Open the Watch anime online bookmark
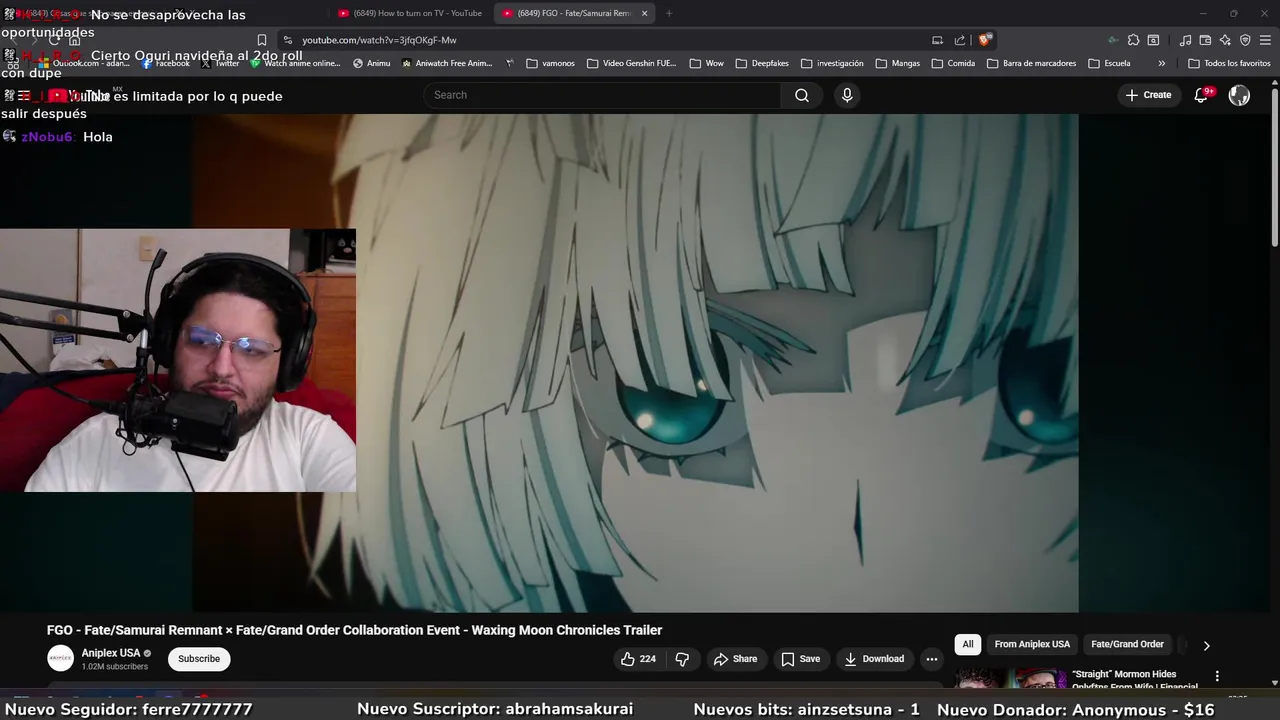Viewport: 1280px width, 720px height. (295, 63)
